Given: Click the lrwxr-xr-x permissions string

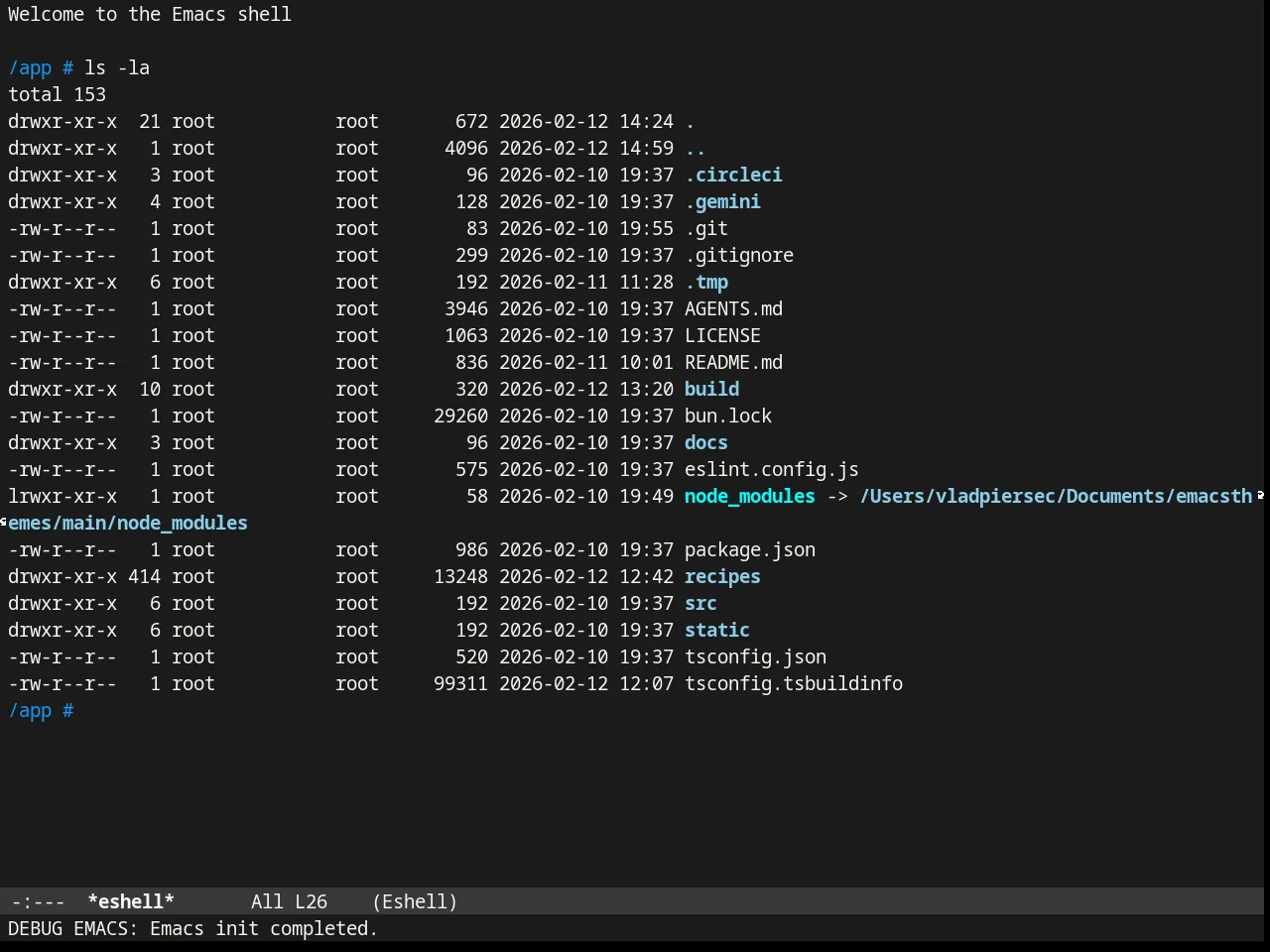Looking at the screenshot, I should pos(63,496).
